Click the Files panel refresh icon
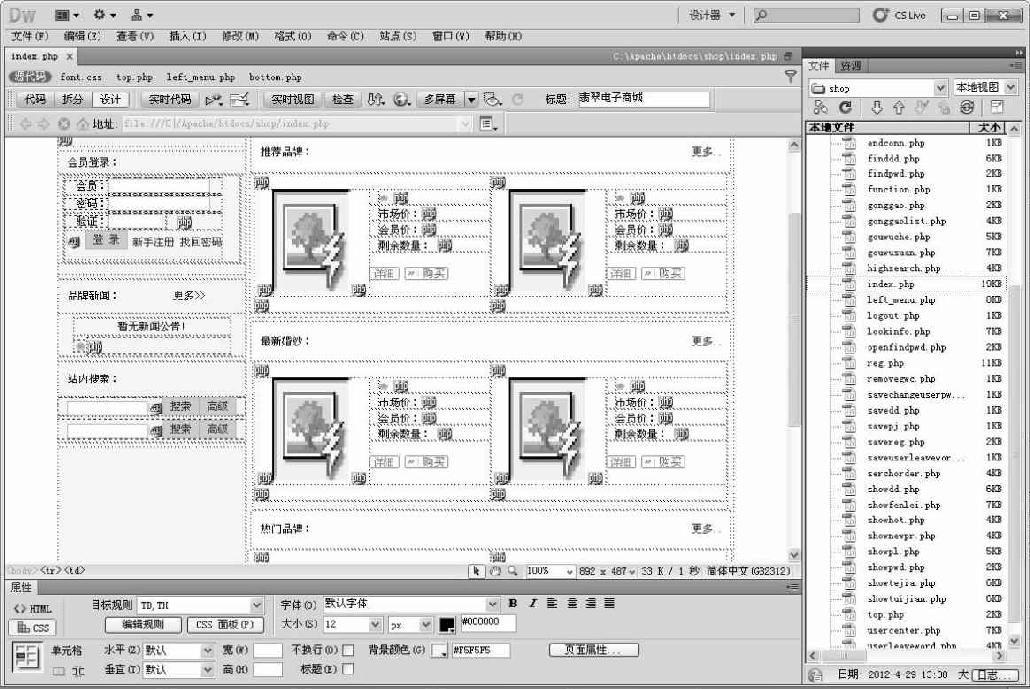Viewport: 1030px width, 689px height. point(845,107)
